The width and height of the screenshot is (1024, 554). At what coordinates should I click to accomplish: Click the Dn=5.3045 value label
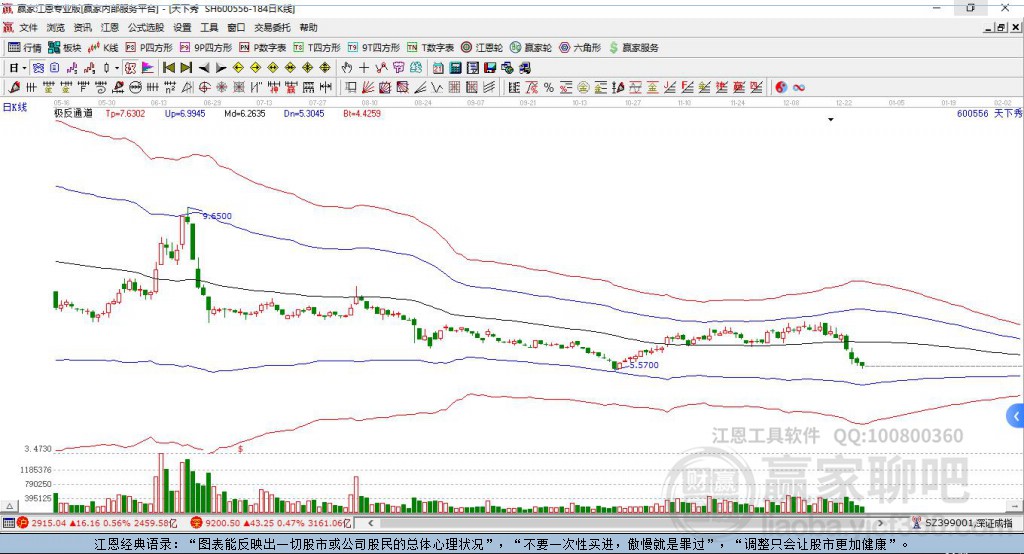click(304, 114)
